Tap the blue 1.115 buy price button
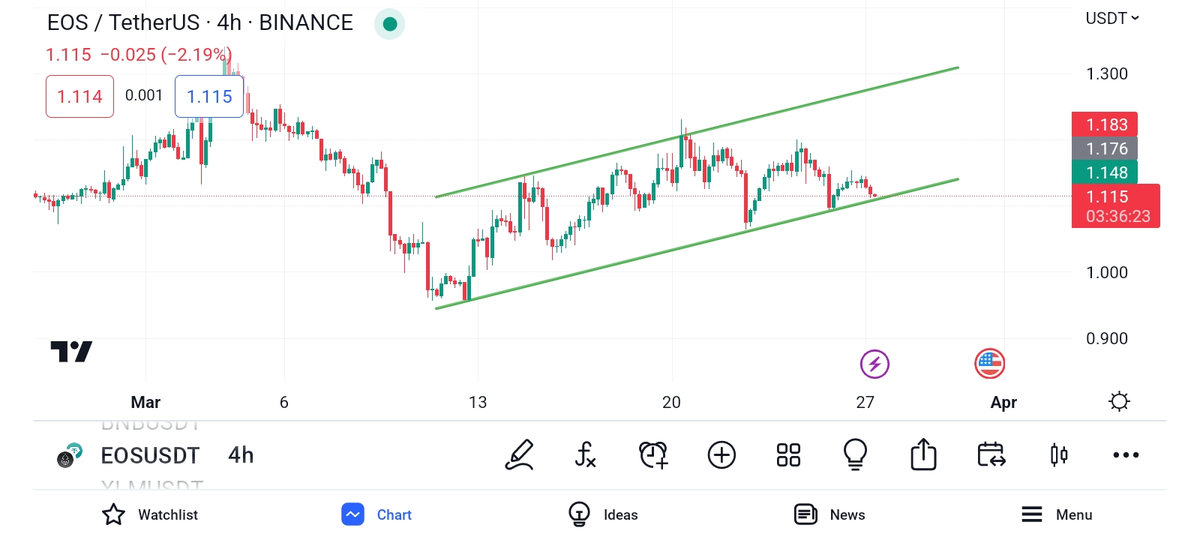This screenshot has width=1200, height=540. [x=209, y=97]
